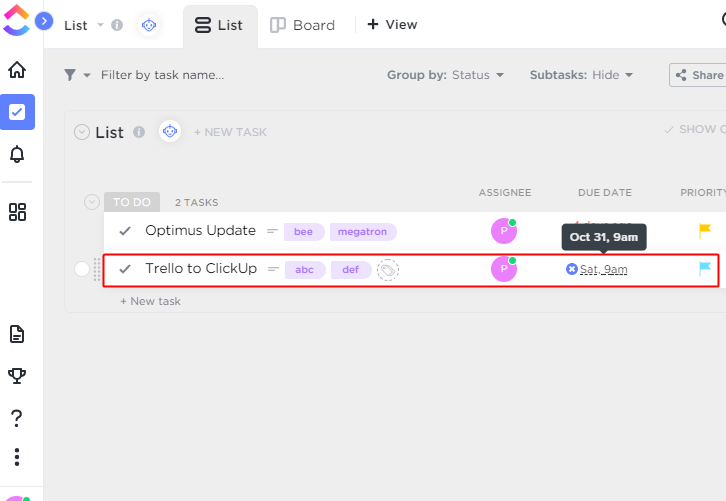The image size is (726, 501).
Task: Collapse the List section with circle chevron
Action: [x=82, y=132]
